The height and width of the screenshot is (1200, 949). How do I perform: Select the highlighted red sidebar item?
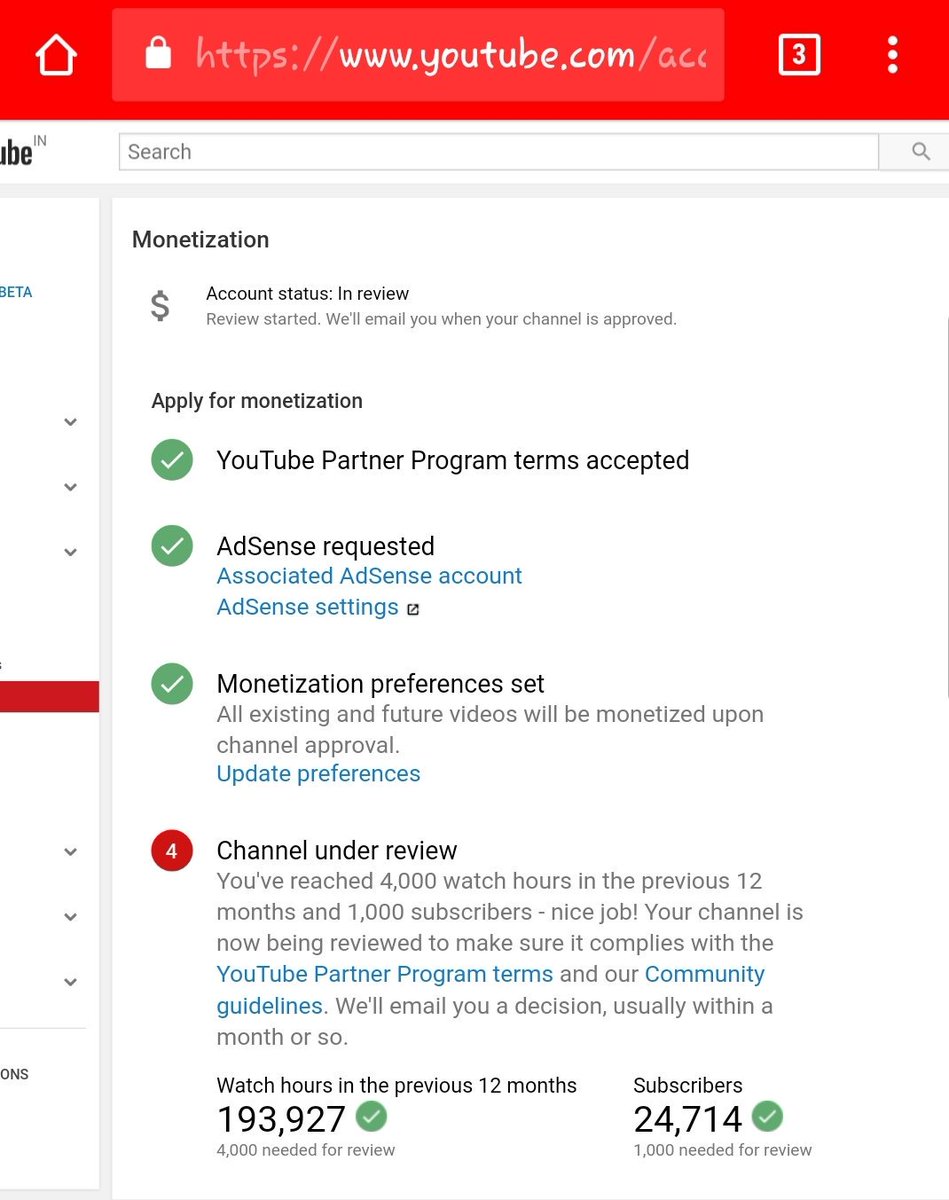[49, 697]
